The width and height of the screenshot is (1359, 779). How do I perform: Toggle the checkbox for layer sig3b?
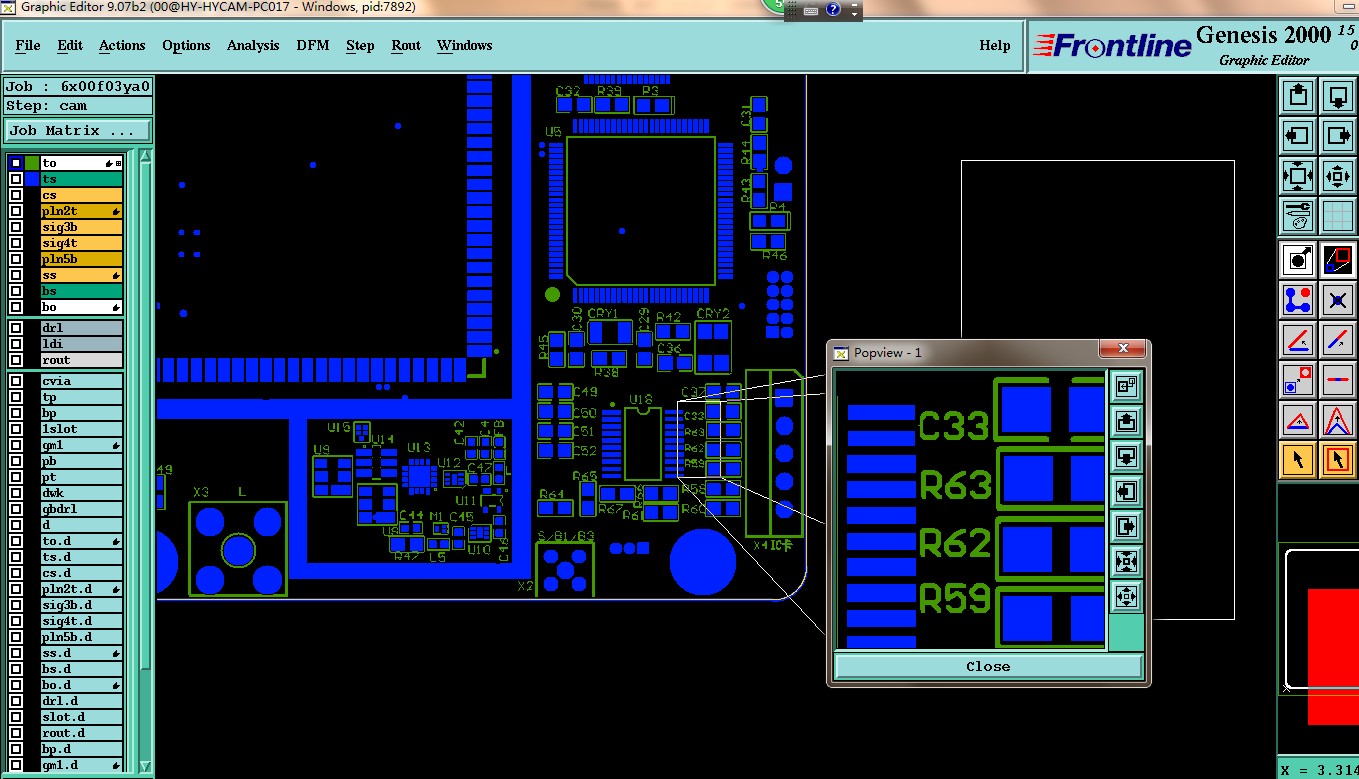click(x=16, y=227)
